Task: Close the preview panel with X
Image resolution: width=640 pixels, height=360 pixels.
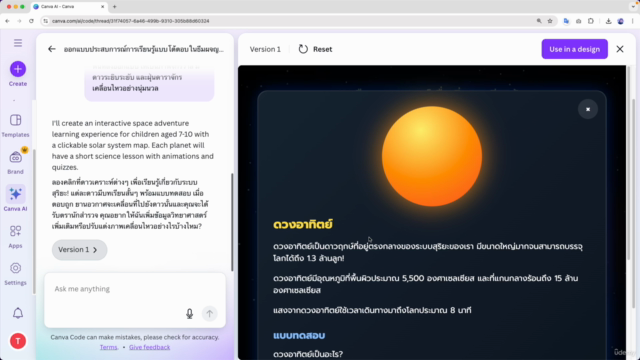Action: pyautogui.click(x=620, y=49)
